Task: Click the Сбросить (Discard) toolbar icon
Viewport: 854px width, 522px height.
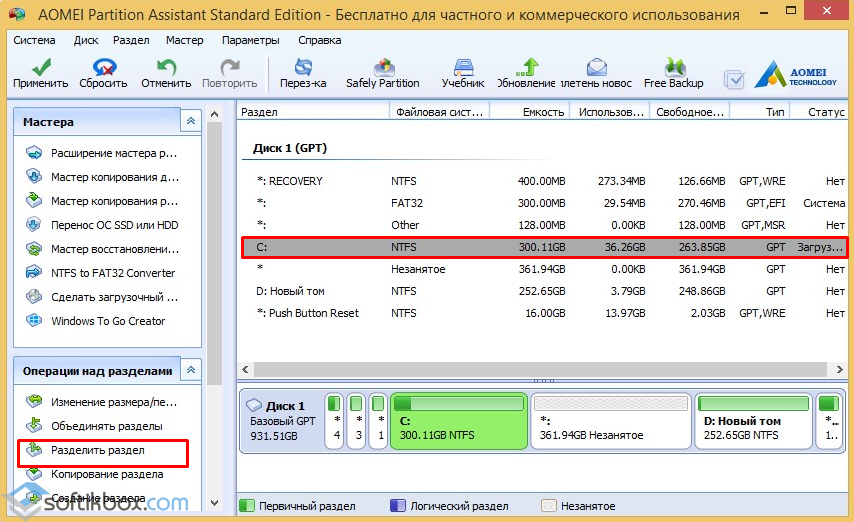Action: (x=103, y=72)
